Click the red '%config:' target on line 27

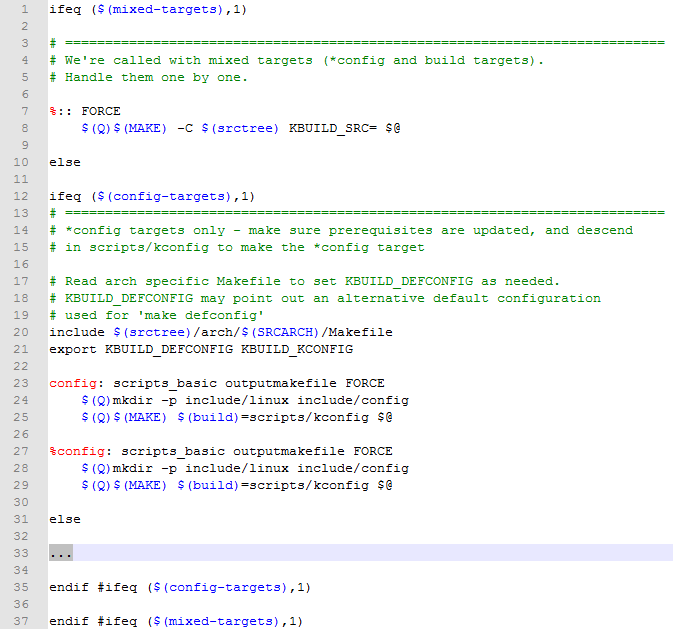pyautogui.click(x=80, y=451)
